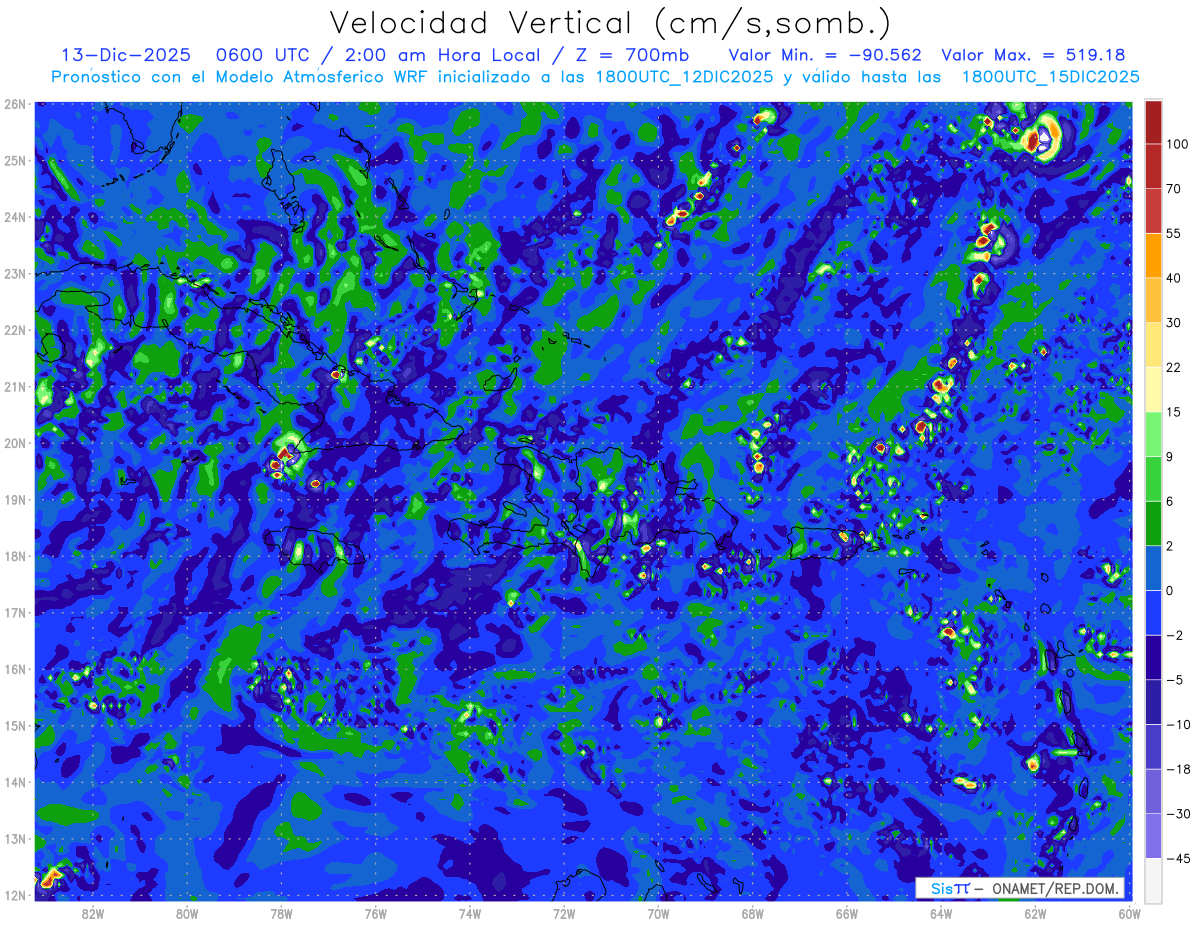
Task: Click the longitude label '70W'
Action: tap(658, 913)
